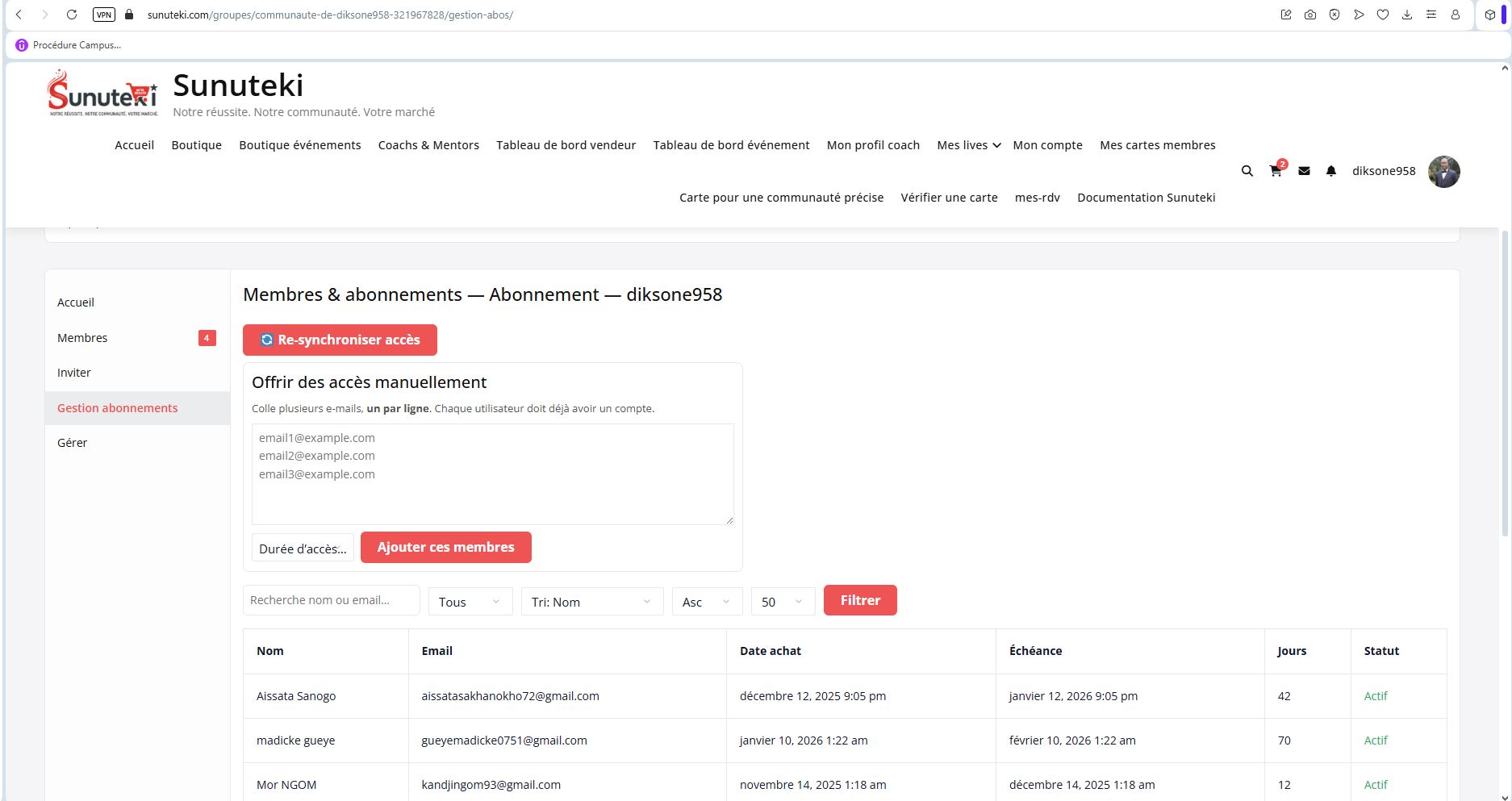Click the Sunuteki logo
Viewport: 1512px width, 801px height.
102,94
